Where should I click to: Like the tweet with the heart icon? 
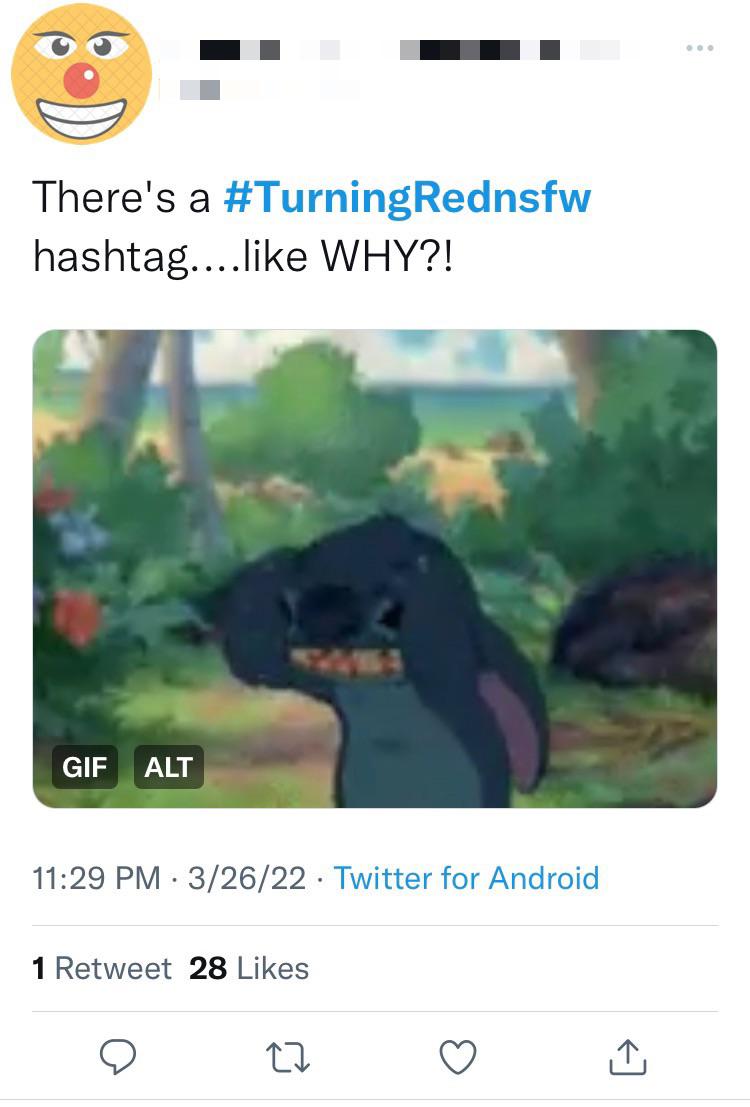(x=459, y=1057)
